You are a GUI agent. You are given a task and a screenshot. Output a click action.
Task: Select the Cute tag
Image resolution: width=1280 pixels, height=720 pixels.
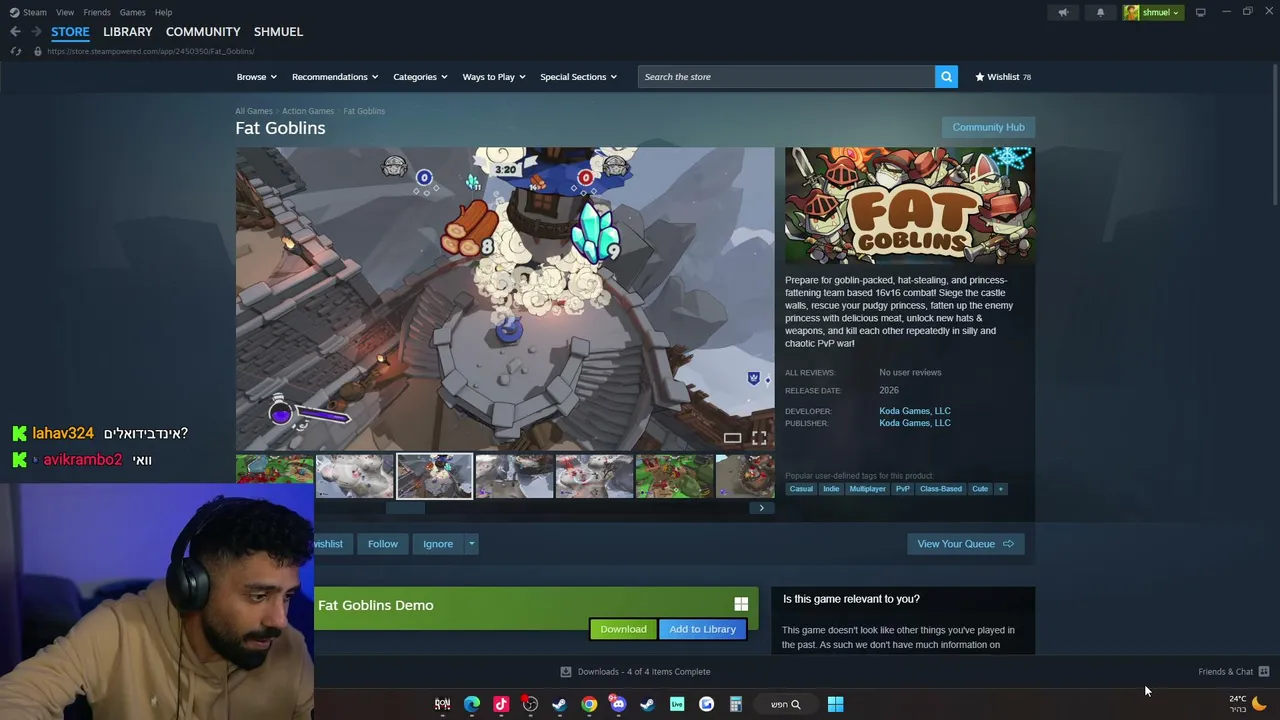[980, 489]
